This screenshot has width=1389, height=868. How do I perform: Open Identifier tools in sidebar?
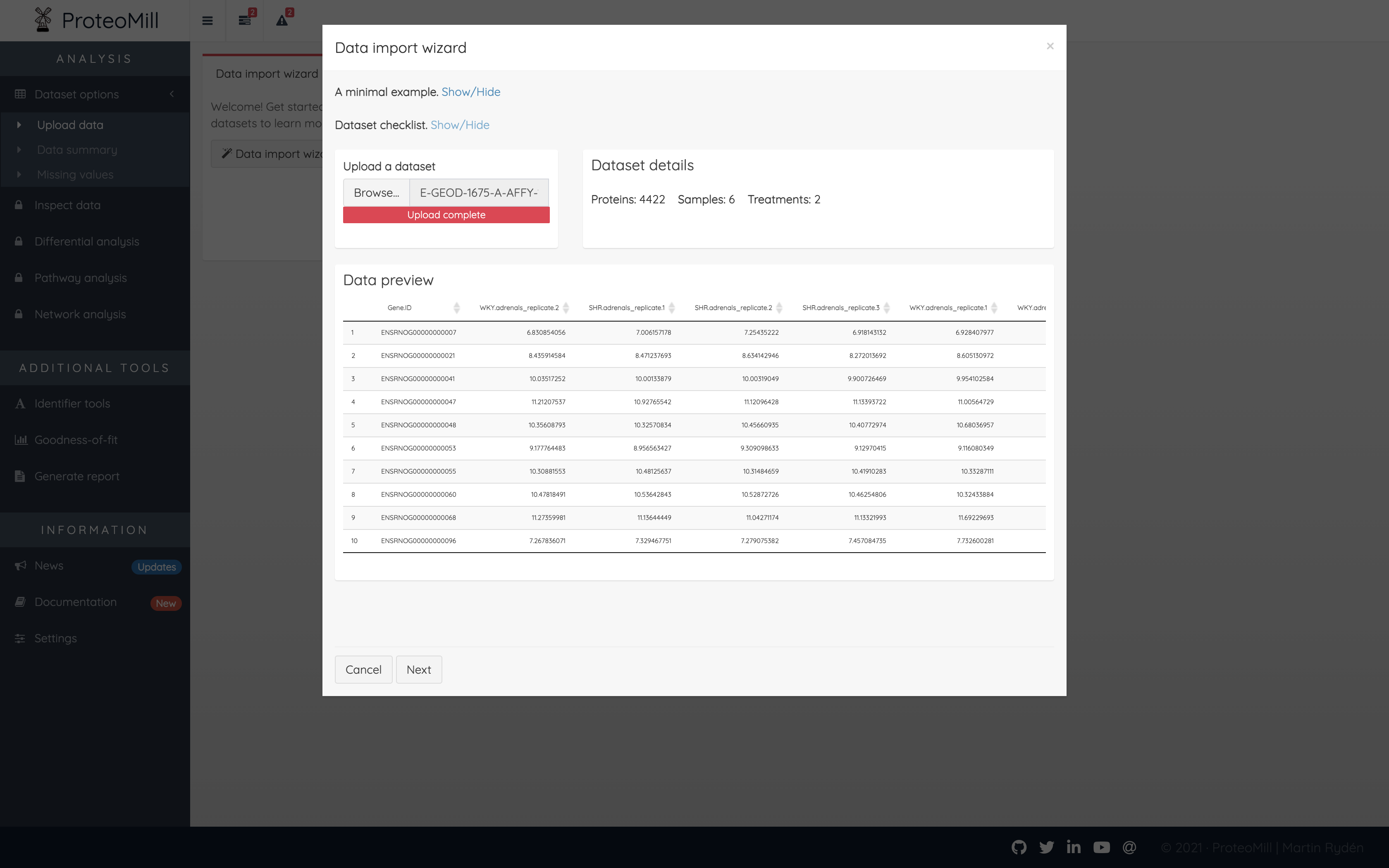pos(72,403)
